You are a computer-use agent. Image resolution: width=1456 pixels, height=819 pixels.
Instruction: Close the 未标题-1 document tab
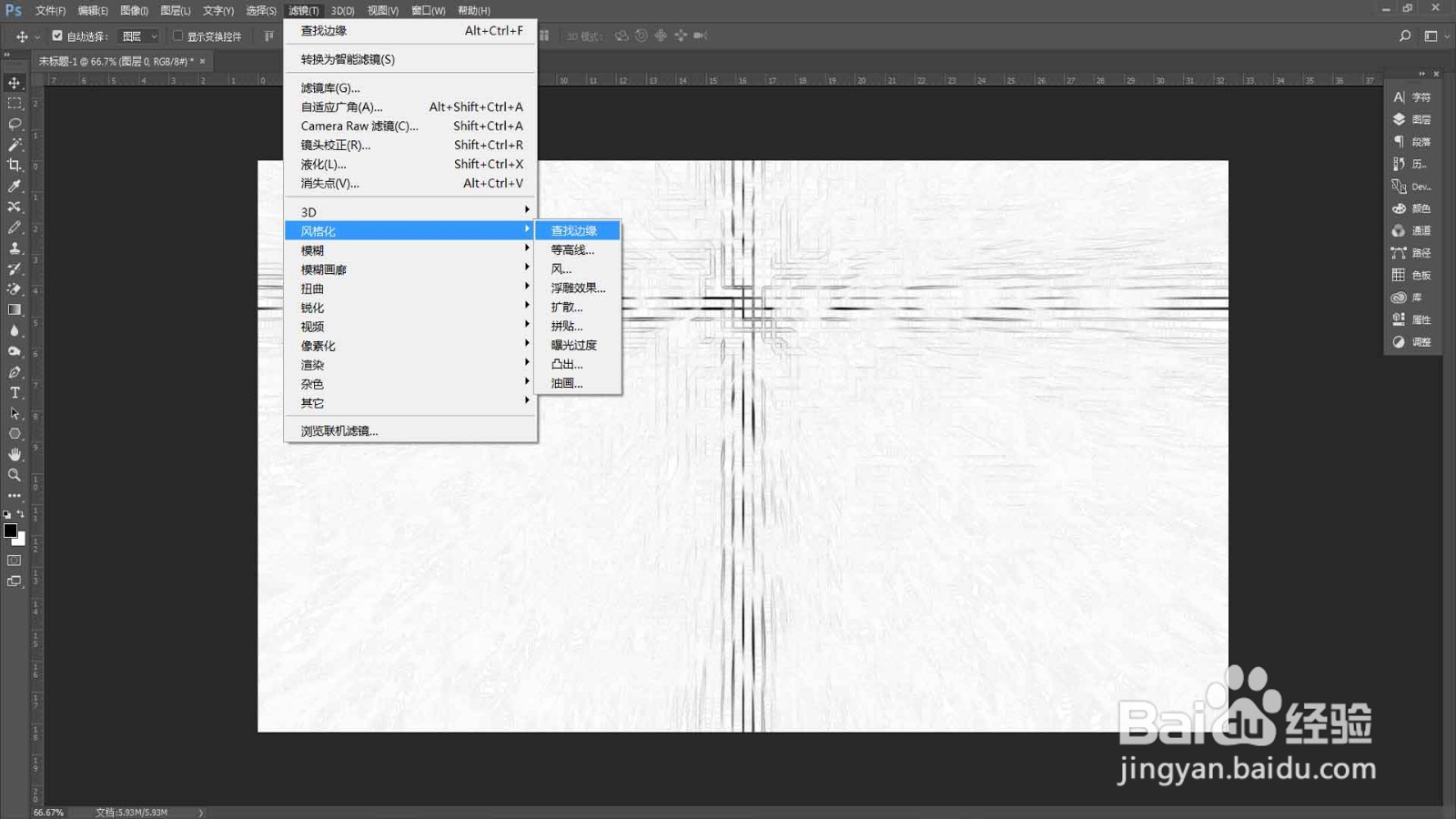click(202, 61)
